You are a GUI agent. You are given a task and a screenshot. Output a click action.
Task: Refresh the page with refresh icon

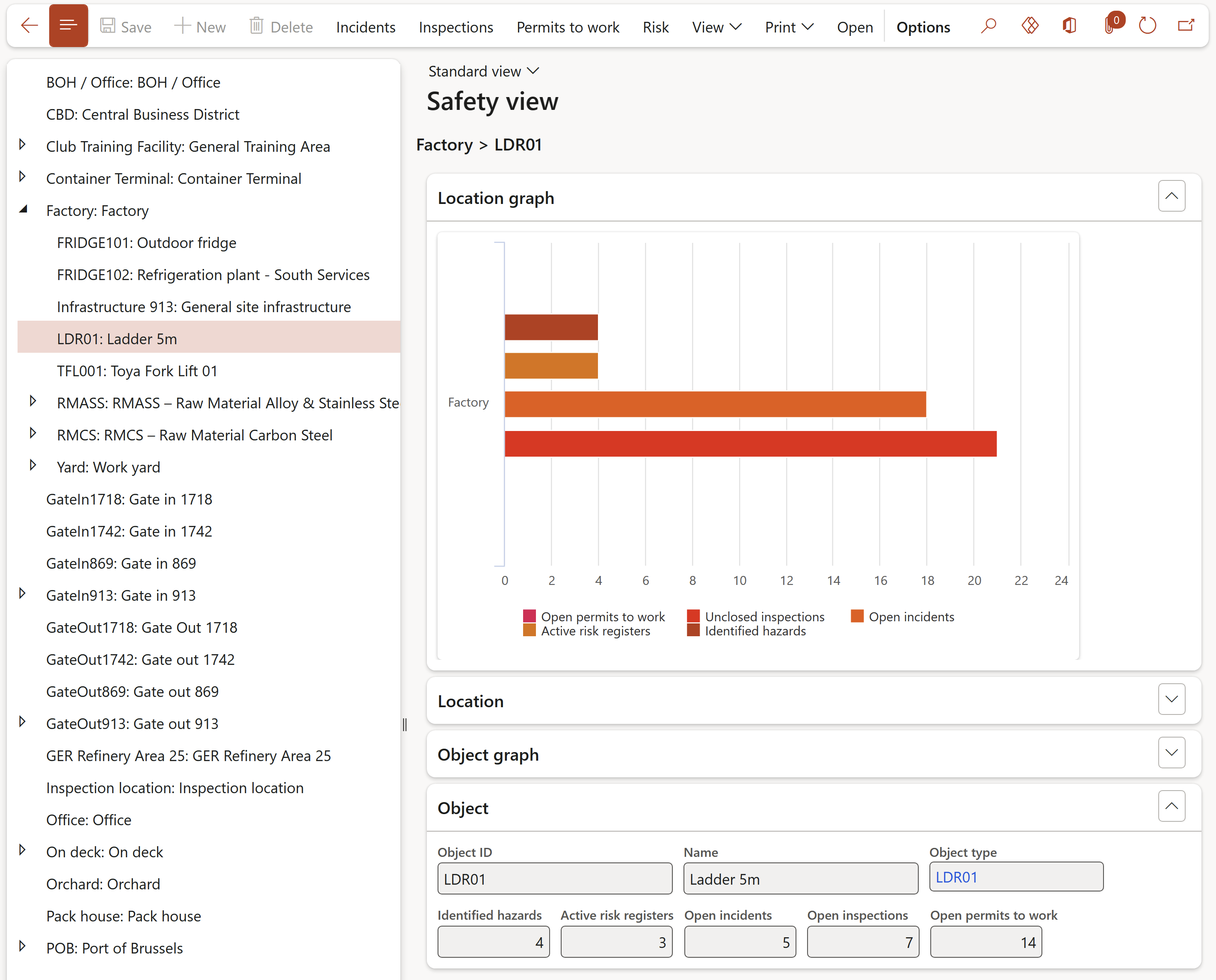tap(1147, 26)
